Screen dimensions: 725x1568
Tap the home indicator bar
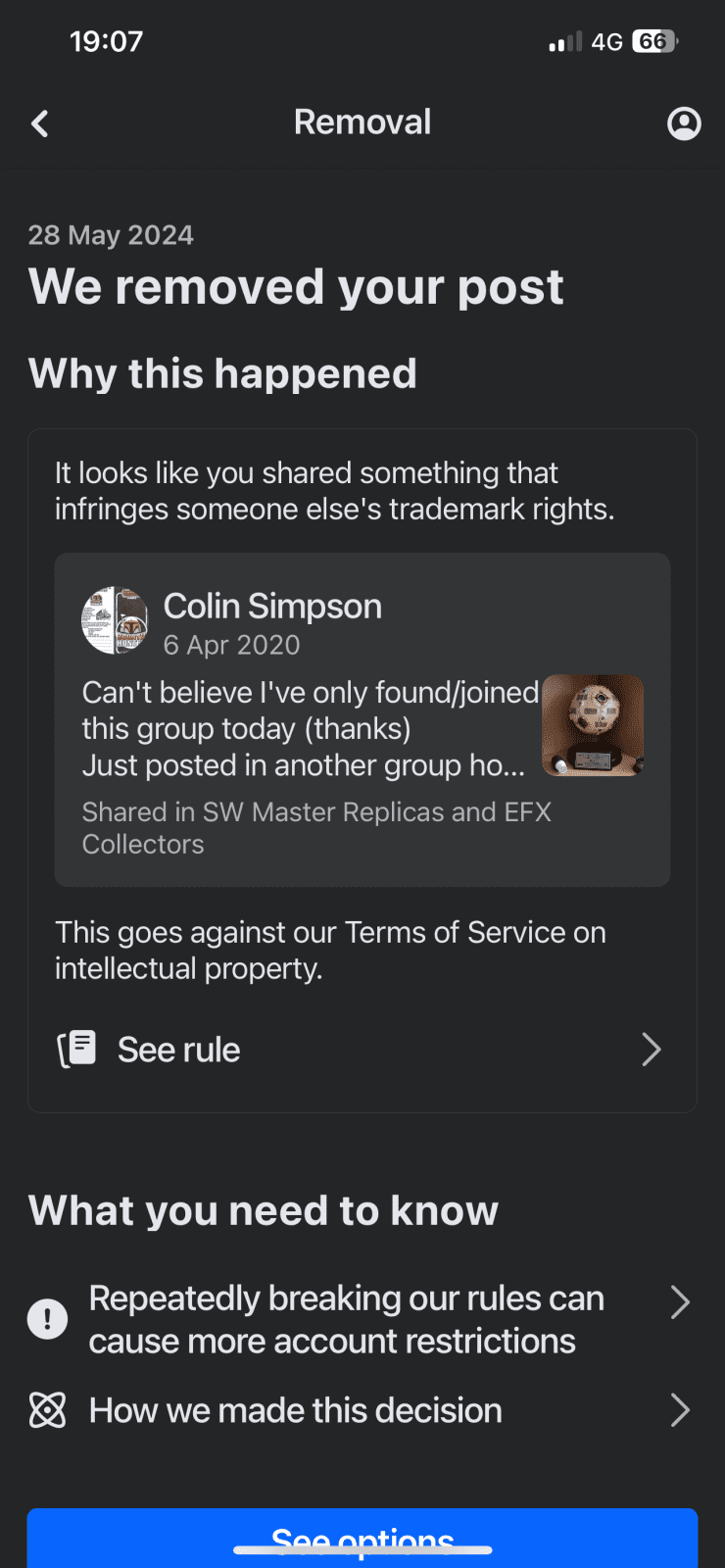click(362, 1550)
